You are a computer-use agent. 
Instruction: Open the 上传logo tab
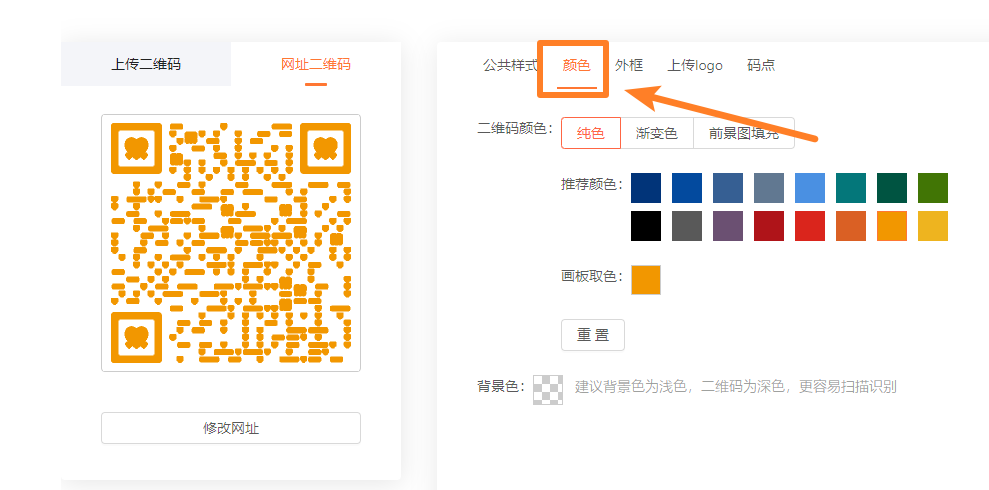click(695, 65)
